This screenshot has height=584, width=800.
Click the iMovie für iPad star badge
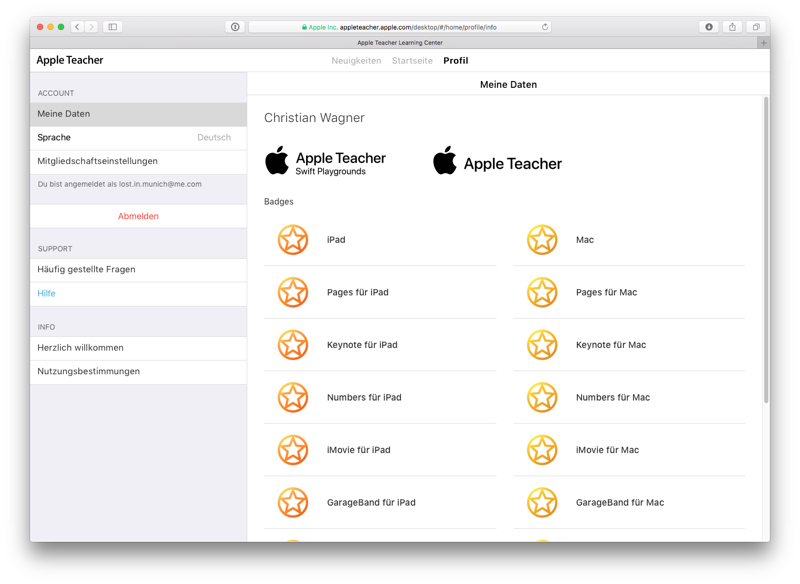pos(293,450)
